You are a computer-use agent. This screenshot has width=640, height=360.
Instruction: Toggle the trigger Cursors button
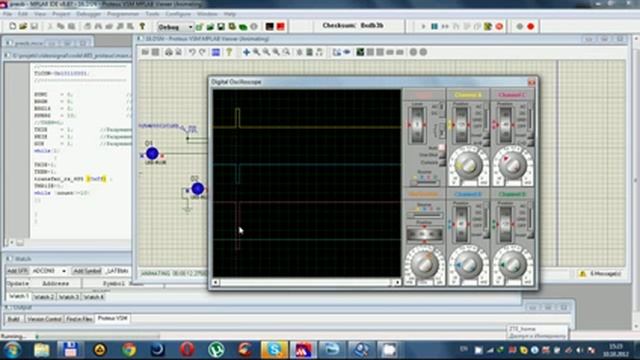click(442, 162)
